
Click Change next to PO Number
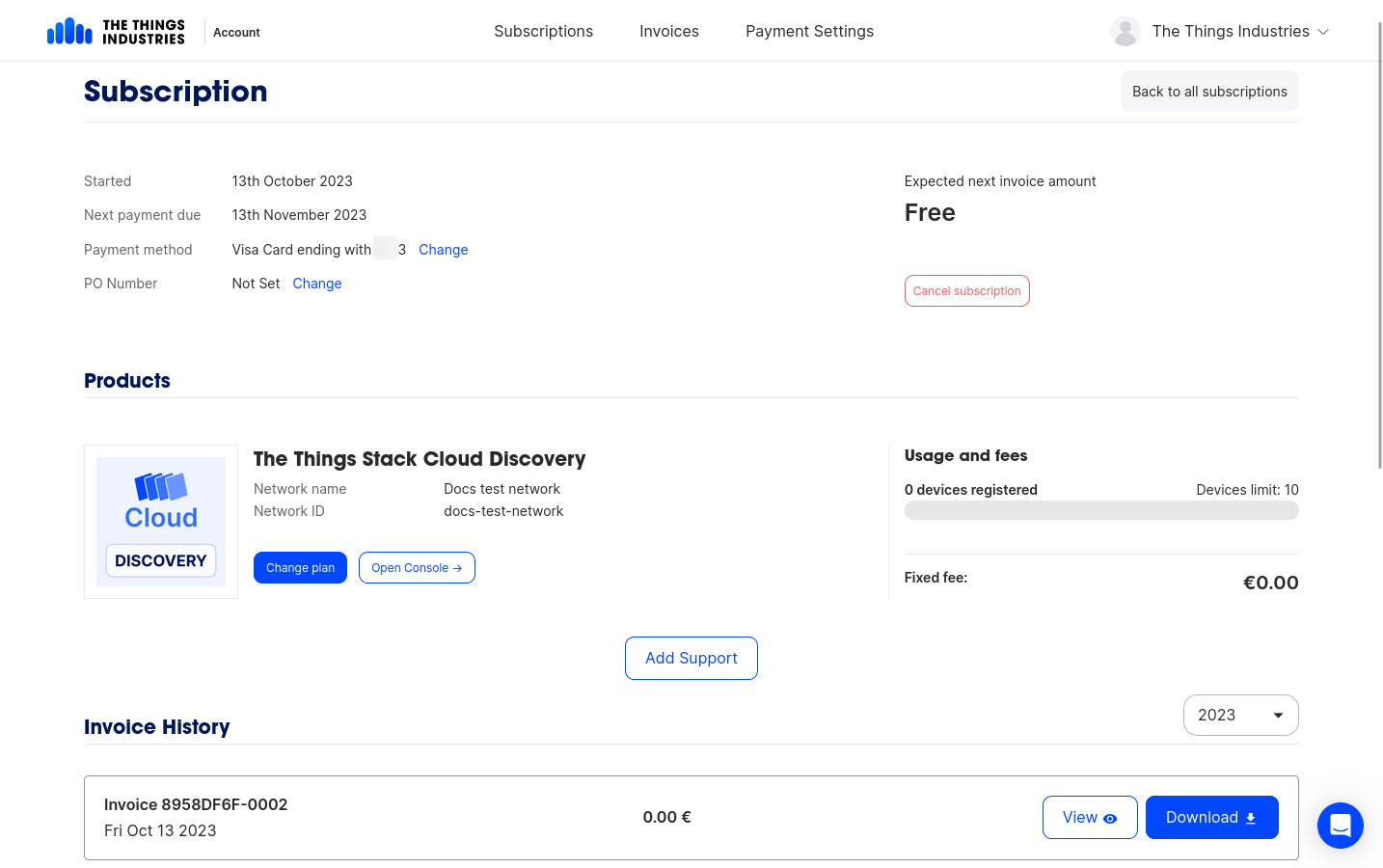tap(316, 283)
